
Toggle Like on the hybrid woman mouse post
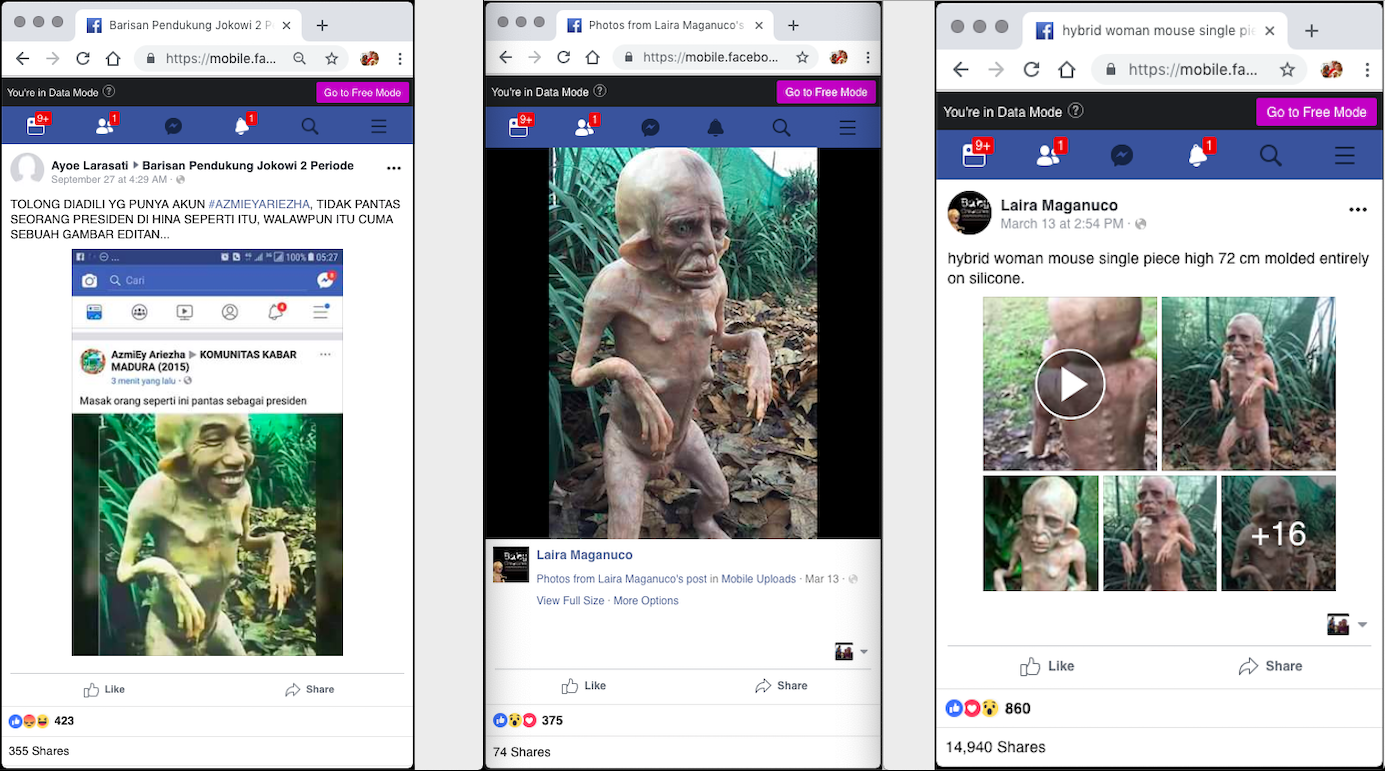(1047, 666)
